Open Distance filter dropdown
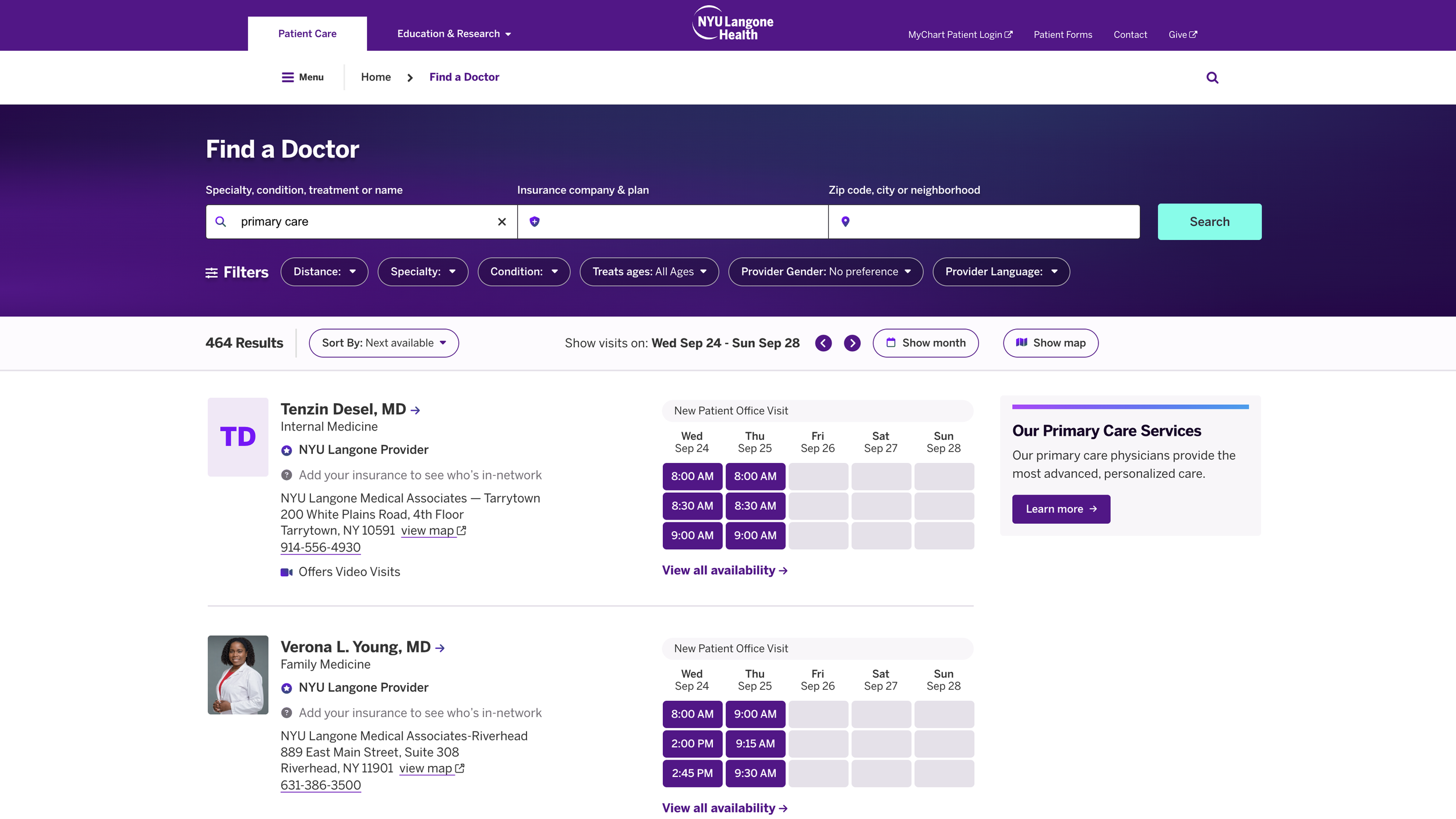1456x819 pixels. tap(324, 272)
